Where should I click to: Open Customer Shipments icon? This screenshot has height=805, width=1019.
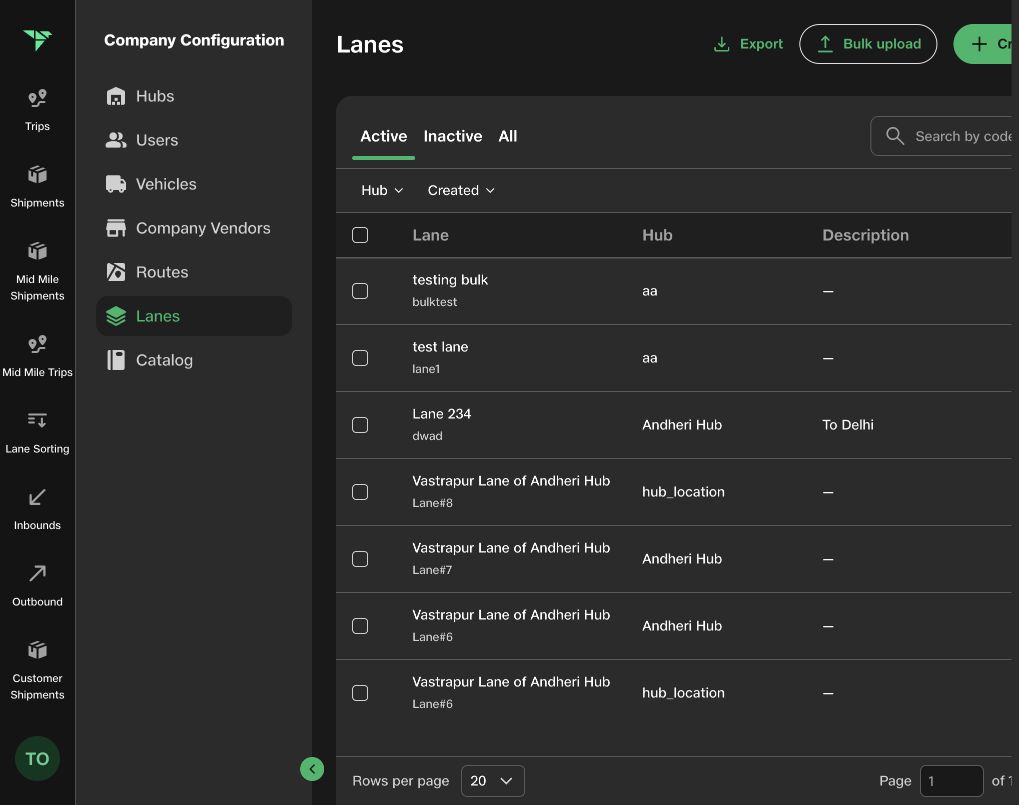(x=37, y=649)
